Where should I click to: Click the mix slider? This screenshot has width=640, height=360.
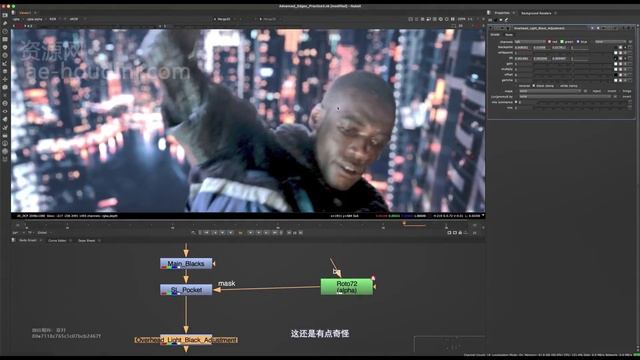579,108
